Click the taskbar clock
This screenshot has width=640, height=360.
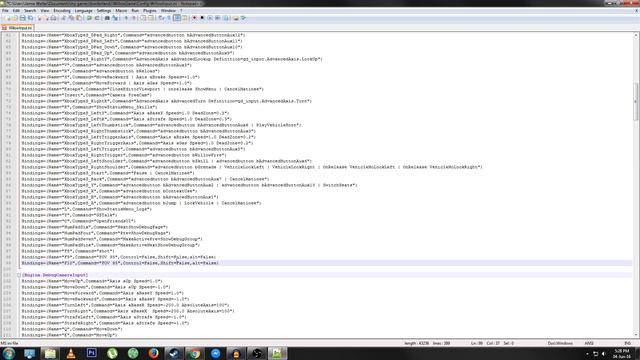[x=622, y=354]
